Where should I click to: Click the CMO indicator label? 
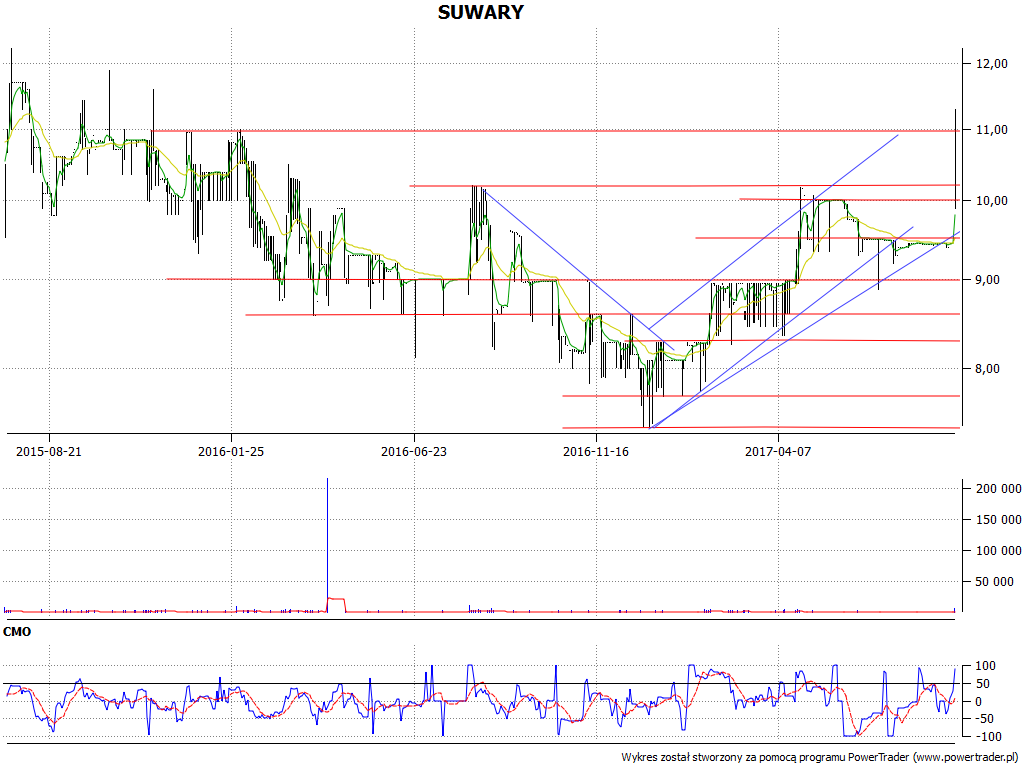[x=17, y=632]
